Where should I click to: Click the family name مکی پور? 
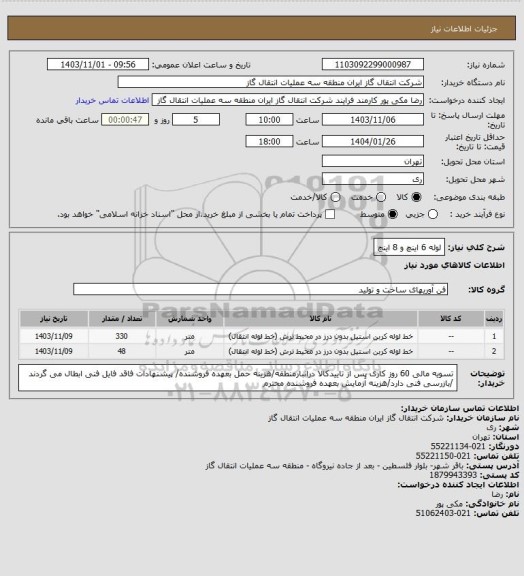[x=449, y=504]
